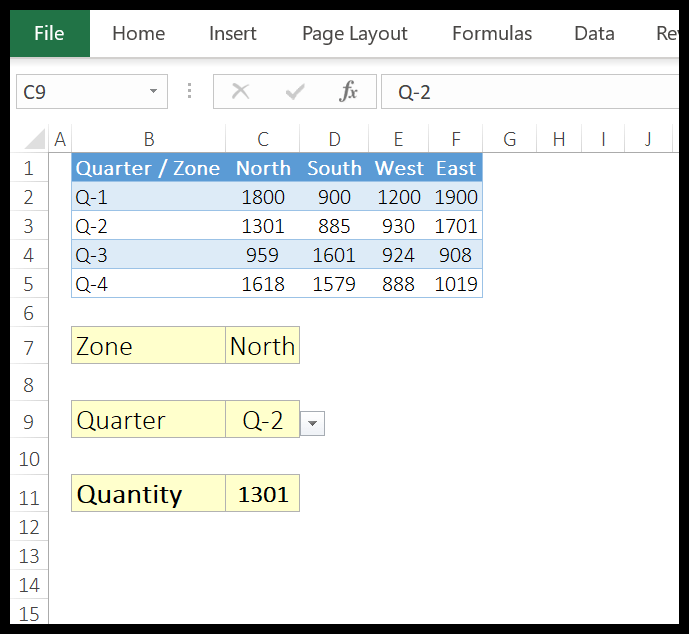Cancel entry with the X icon

[x=240, y=92]
